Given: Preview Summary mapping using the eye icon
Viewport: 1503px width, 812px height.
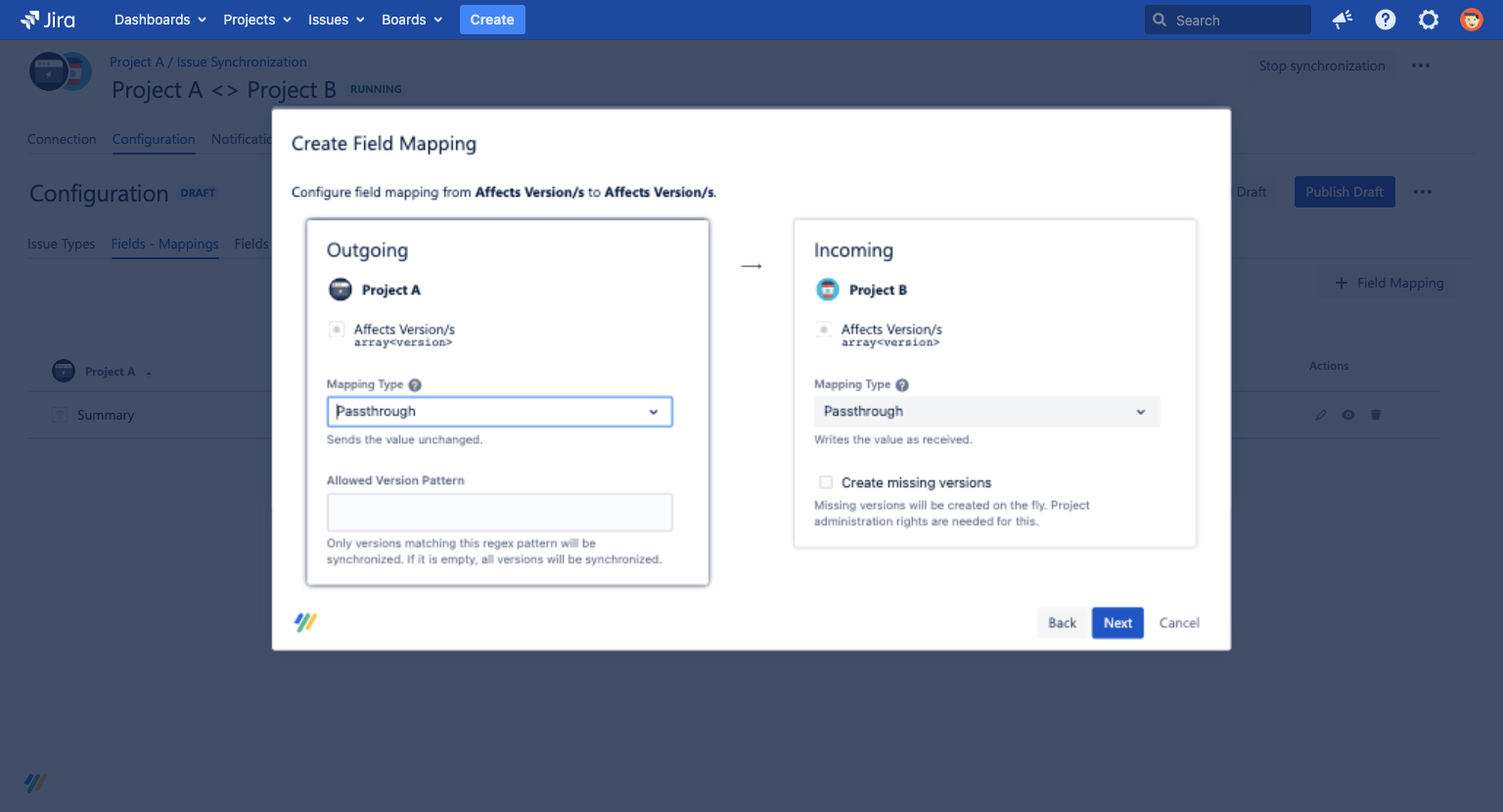Looking at the screenshot, I should (1347, 414).
